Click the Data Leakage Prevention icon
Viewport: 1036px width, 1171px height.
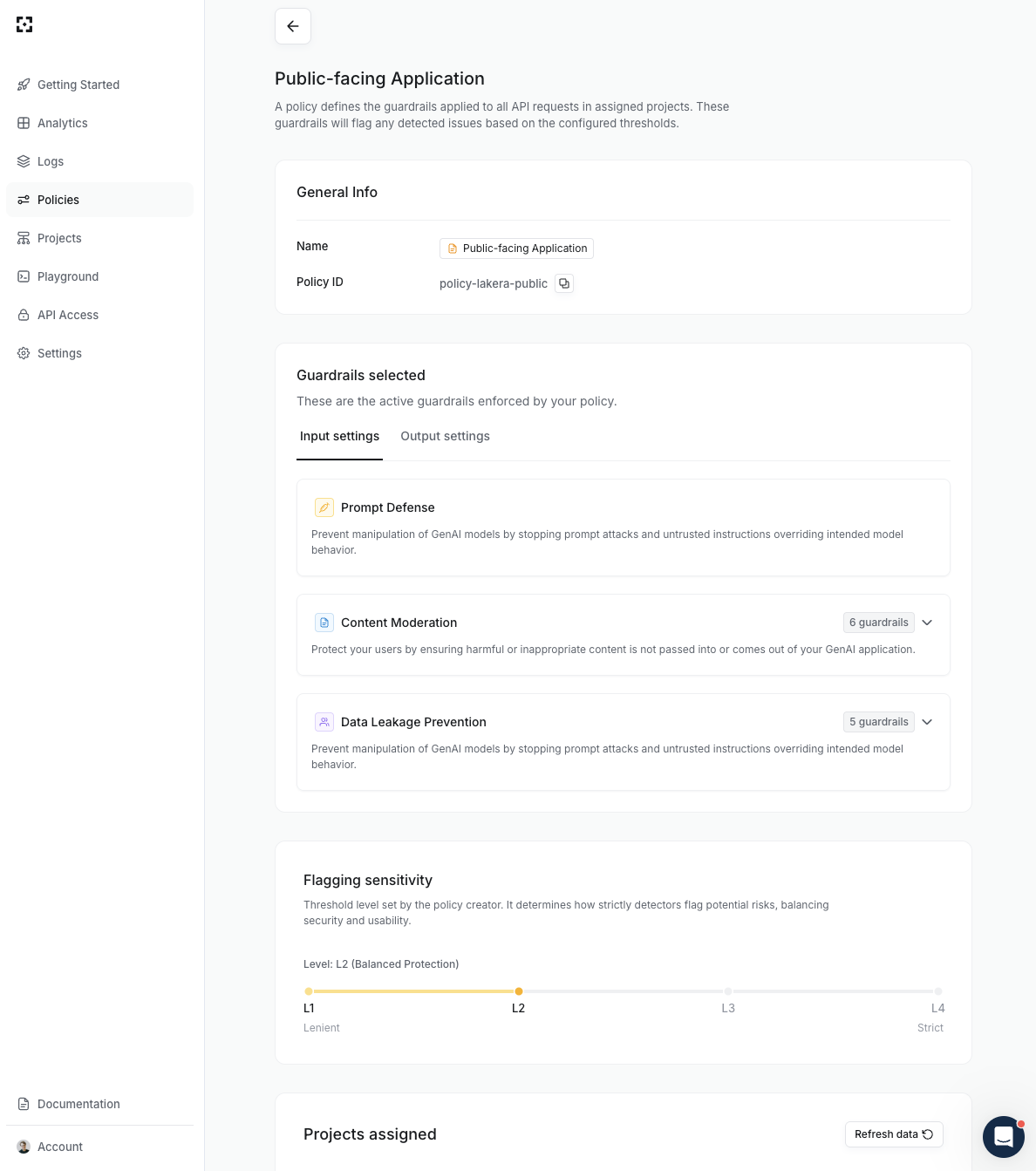pos(324,722)
